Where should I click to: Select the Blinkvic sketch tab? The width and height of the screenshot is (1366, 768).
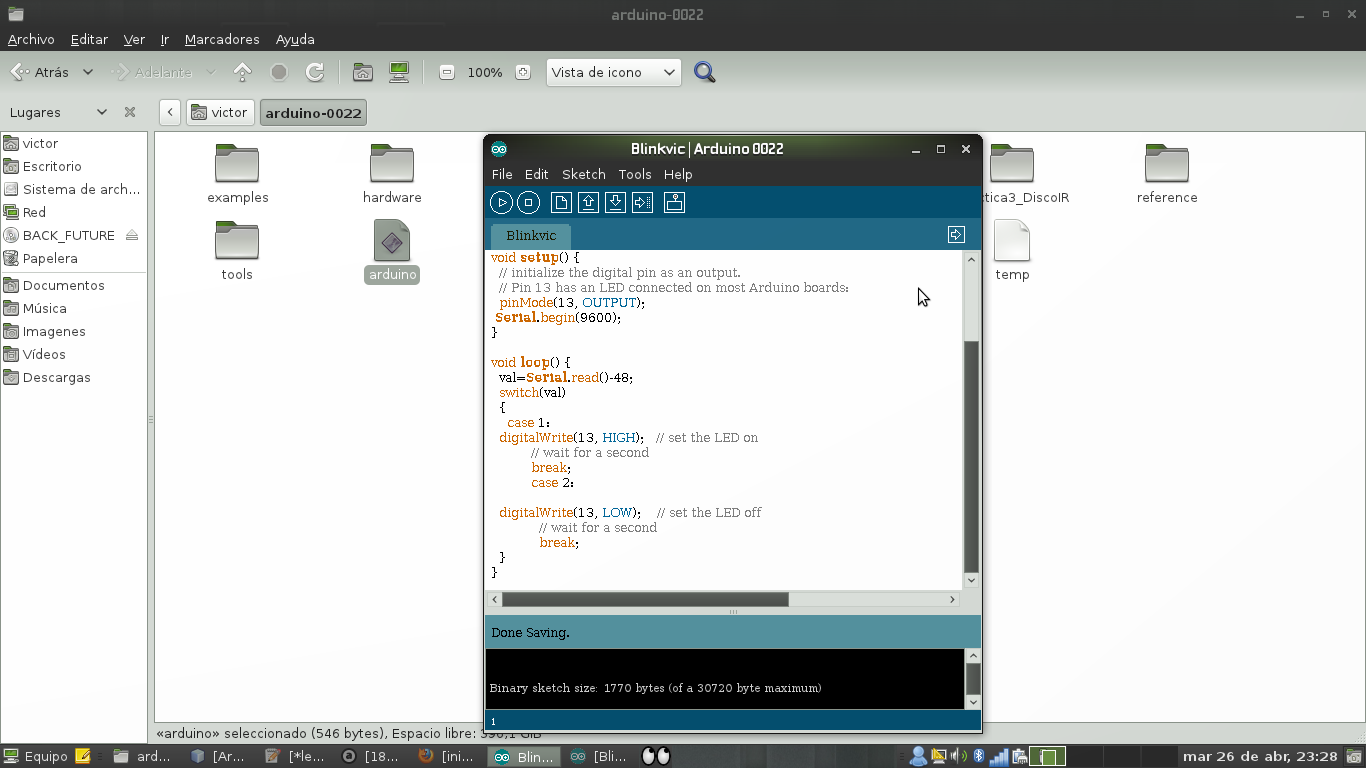pyautogui.click(x=530, y=236)
